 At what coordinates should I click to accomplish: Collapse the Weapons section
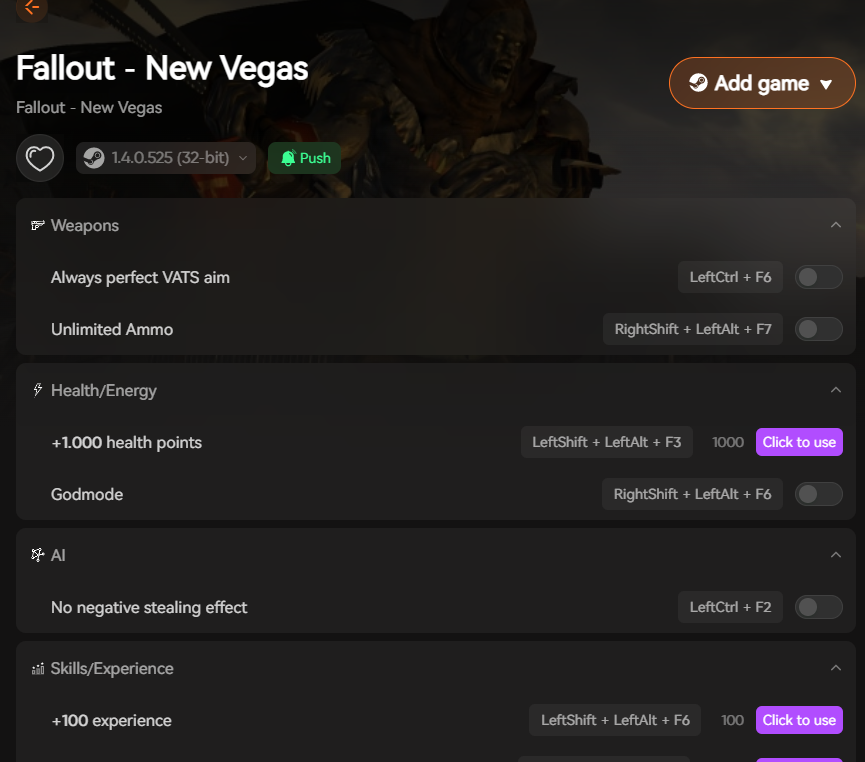click(x=836, y=225)
